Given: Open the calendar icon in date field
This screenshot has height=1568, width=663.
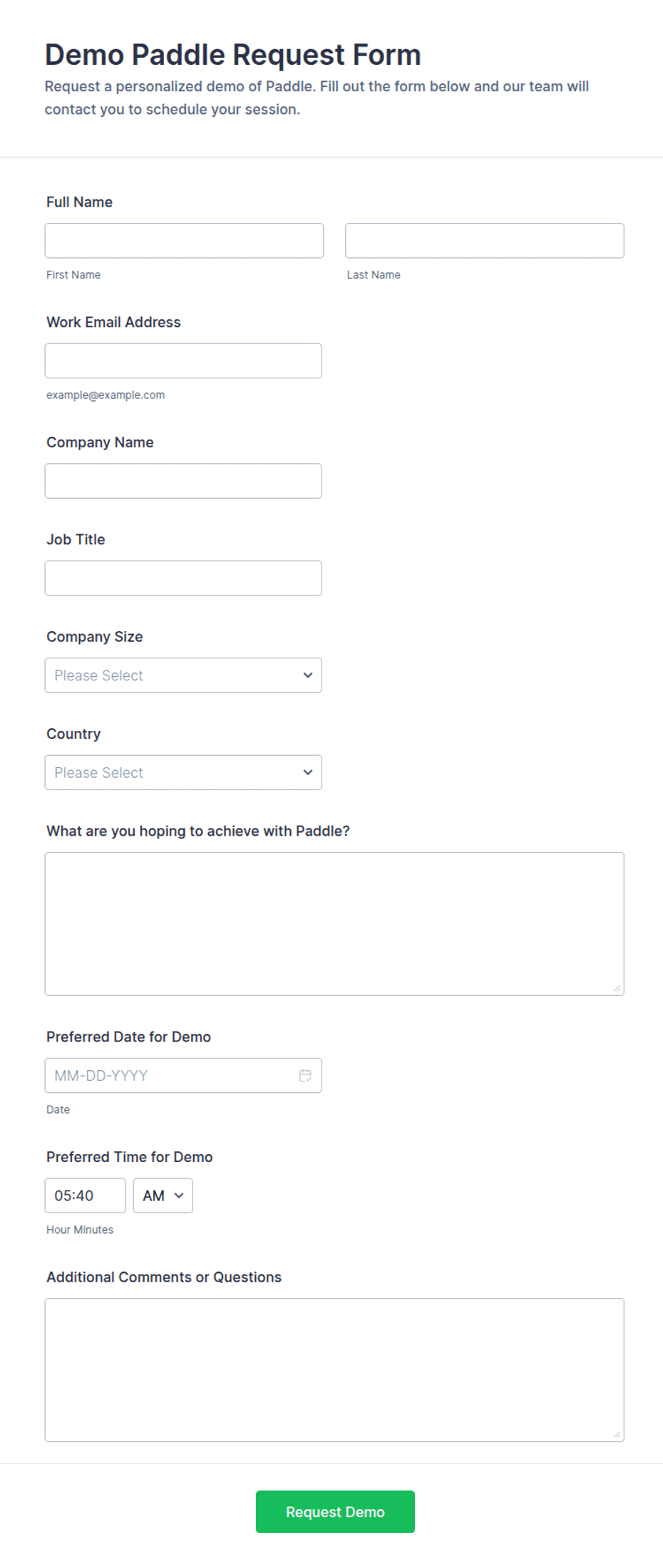Looking at the screenshot, I should point(305,1075).
